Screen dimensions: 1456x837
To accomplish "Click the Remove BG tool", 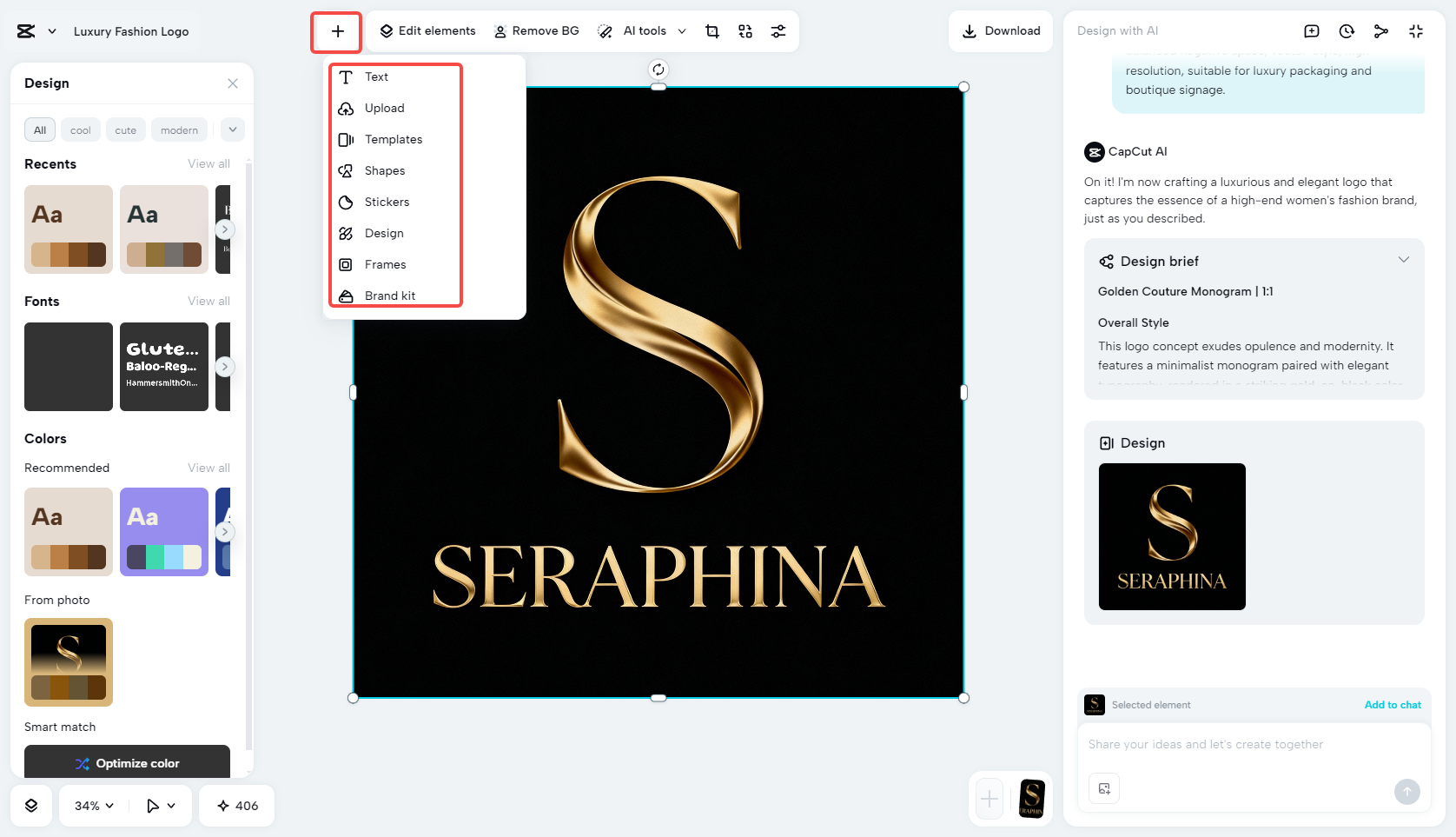I will pos(536,30).
